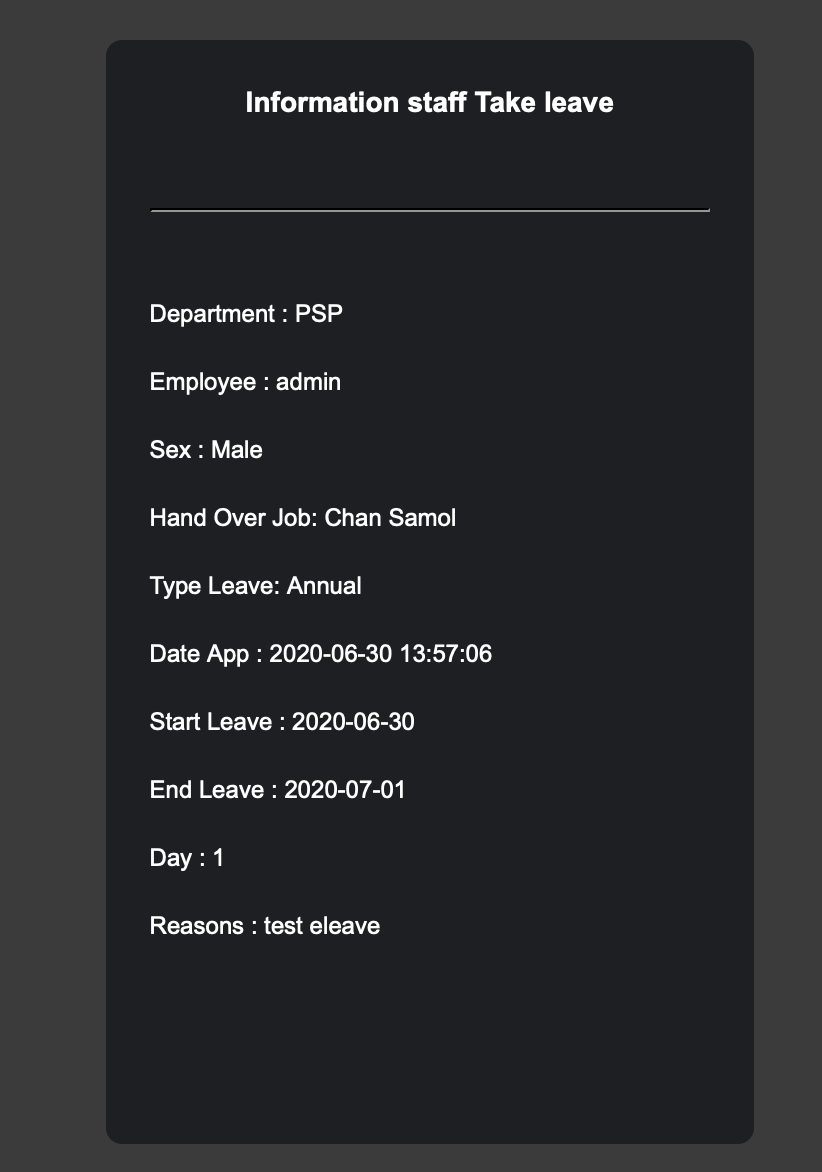This screenshot has height=1172, width=822.
Task: Click the Employee label text
Action: pyautogui.click(x=203, y=382)
